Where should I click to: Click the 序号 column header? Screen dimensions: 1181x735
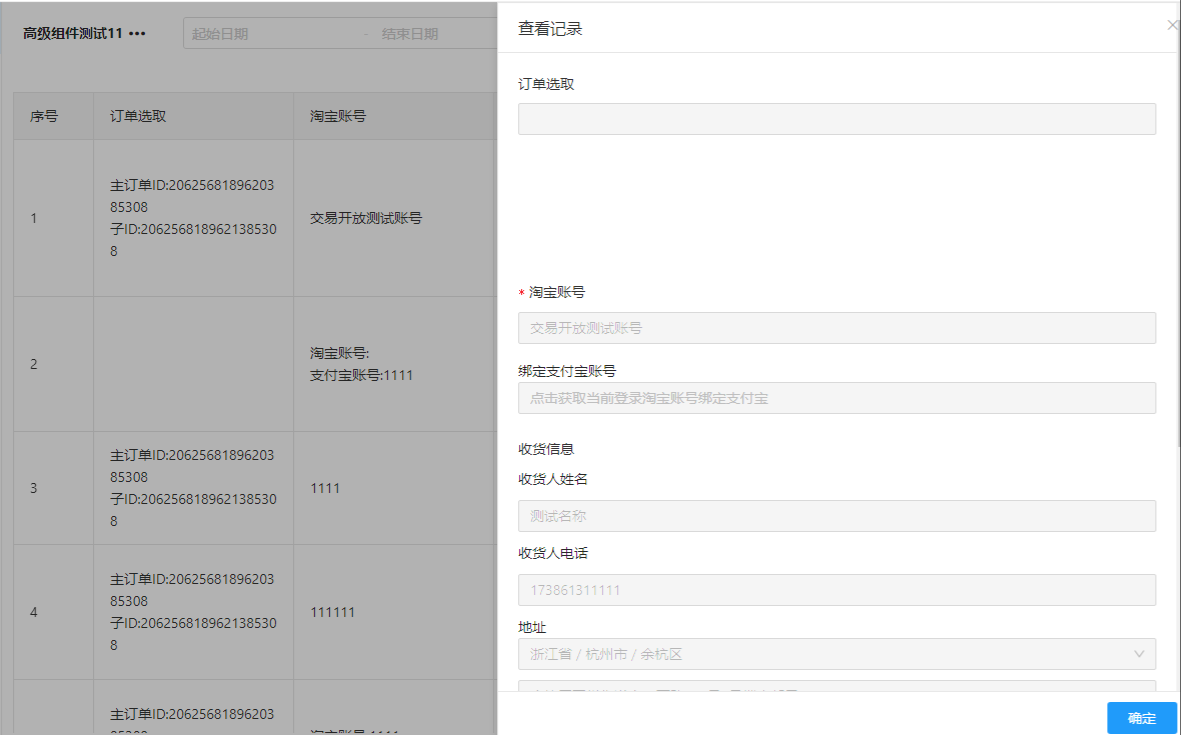44,116
